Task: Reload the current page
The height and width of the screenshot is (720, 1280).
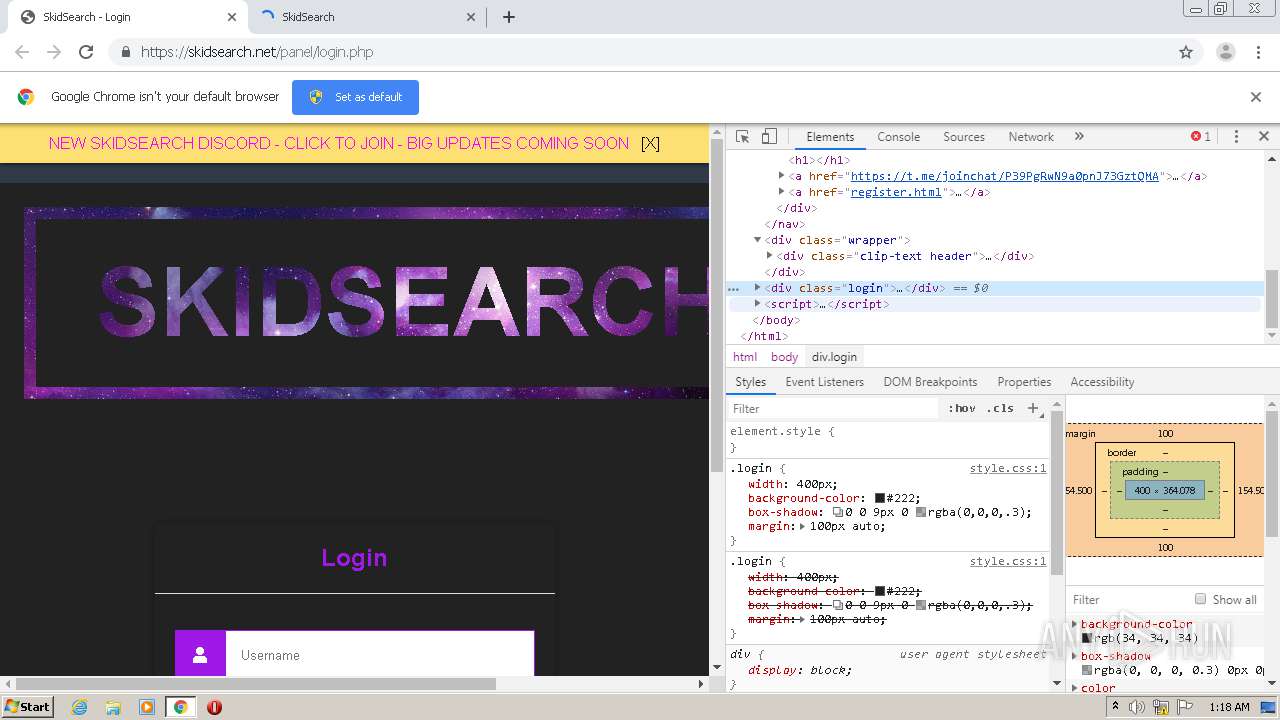Action: pos(86,52)
